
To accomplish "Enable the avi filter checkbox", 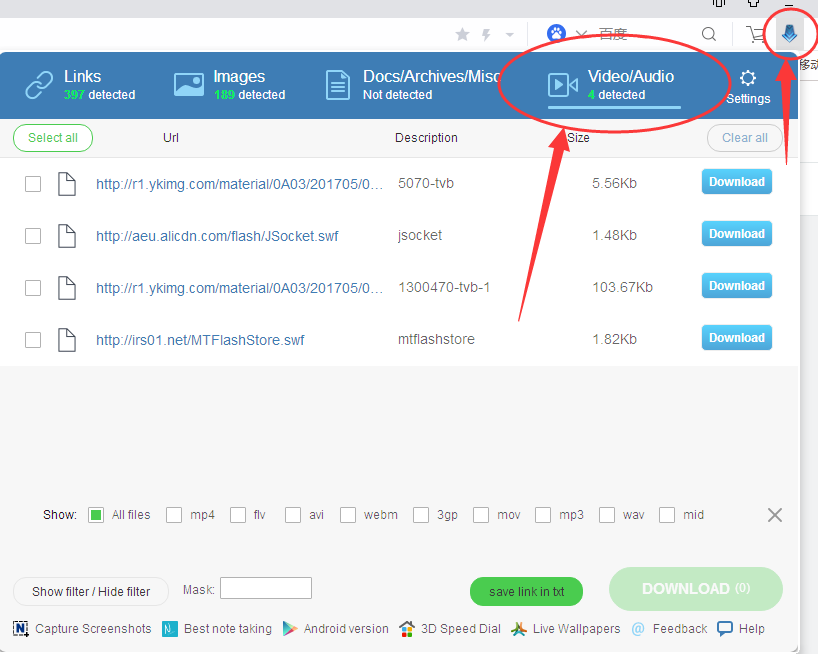I will [x=293, y=515].
